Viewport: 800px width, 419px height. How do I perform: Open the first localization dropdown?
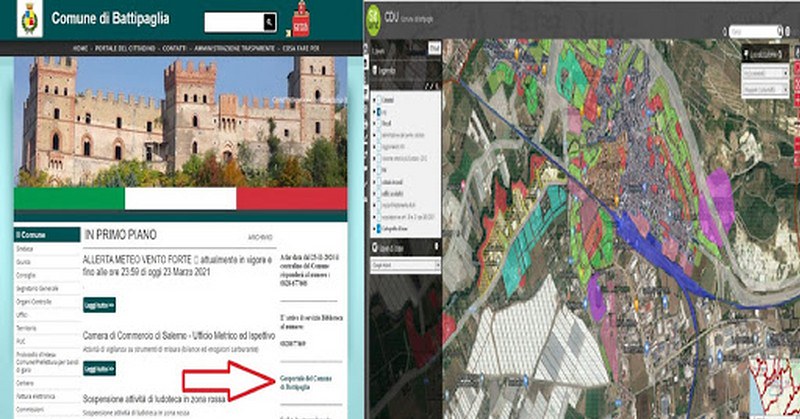766,73
